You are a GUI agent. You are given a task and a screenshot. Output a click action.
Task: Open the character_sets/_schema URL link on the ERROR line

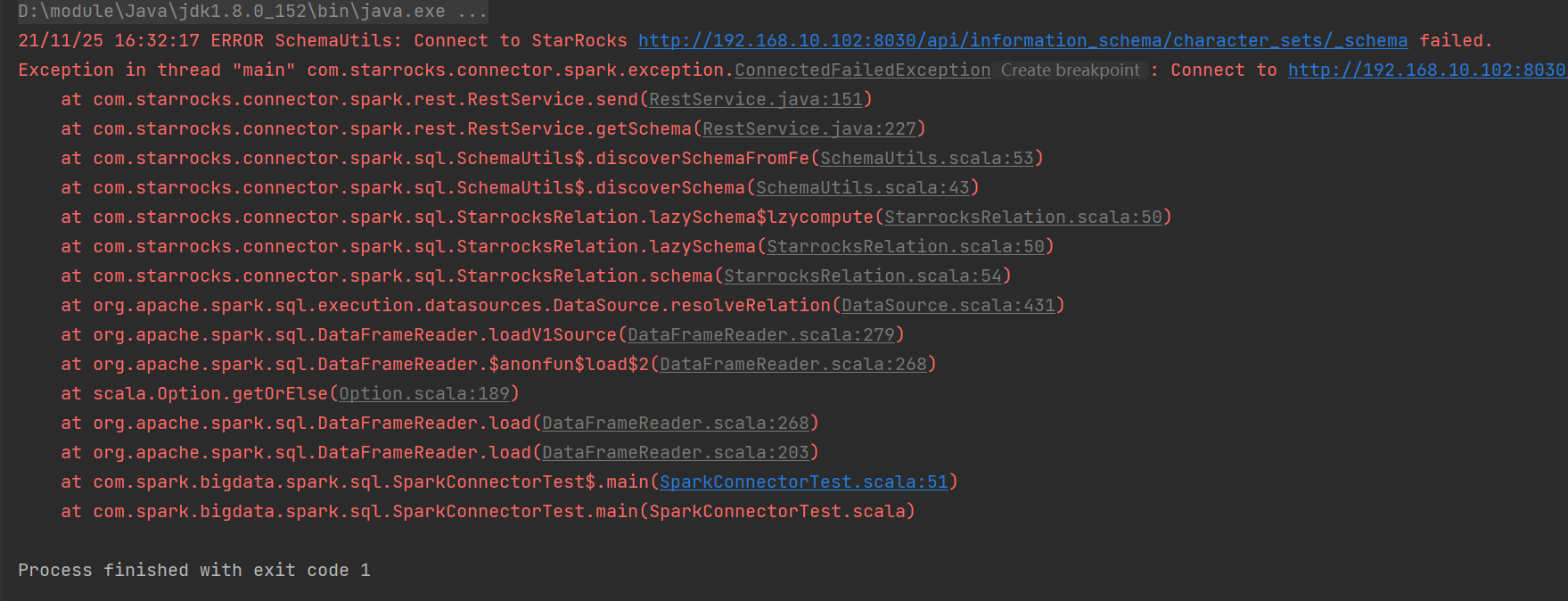click(x=1022, y=40)
